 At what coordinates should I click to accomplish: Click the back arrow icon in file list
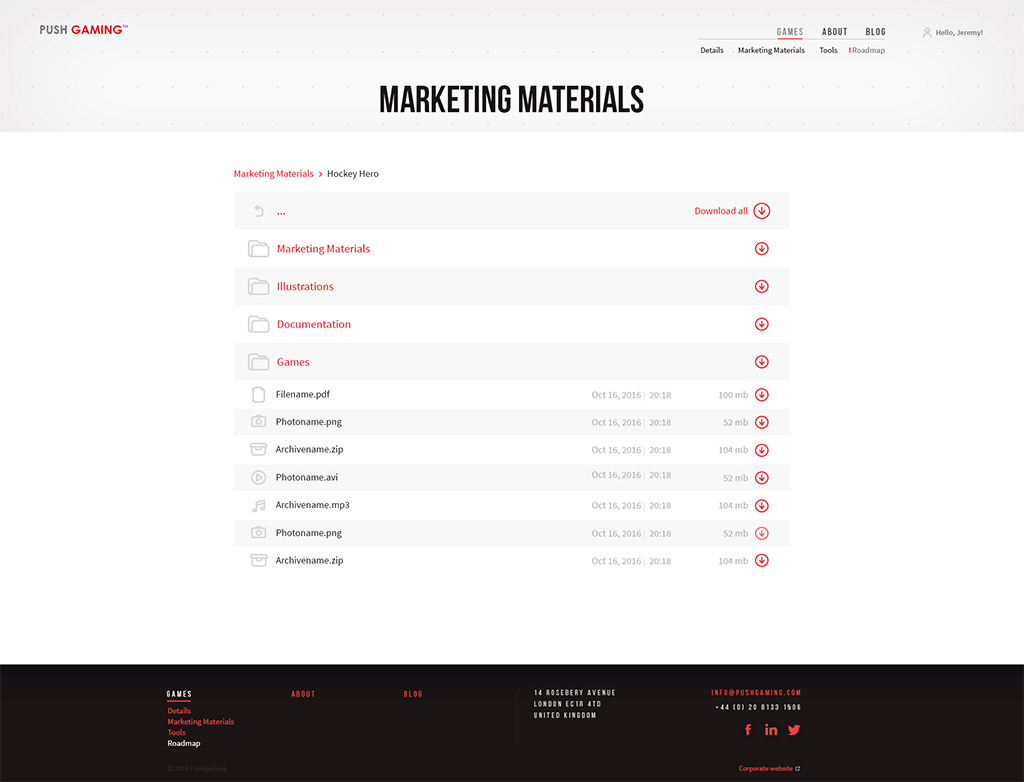point(259,211)
